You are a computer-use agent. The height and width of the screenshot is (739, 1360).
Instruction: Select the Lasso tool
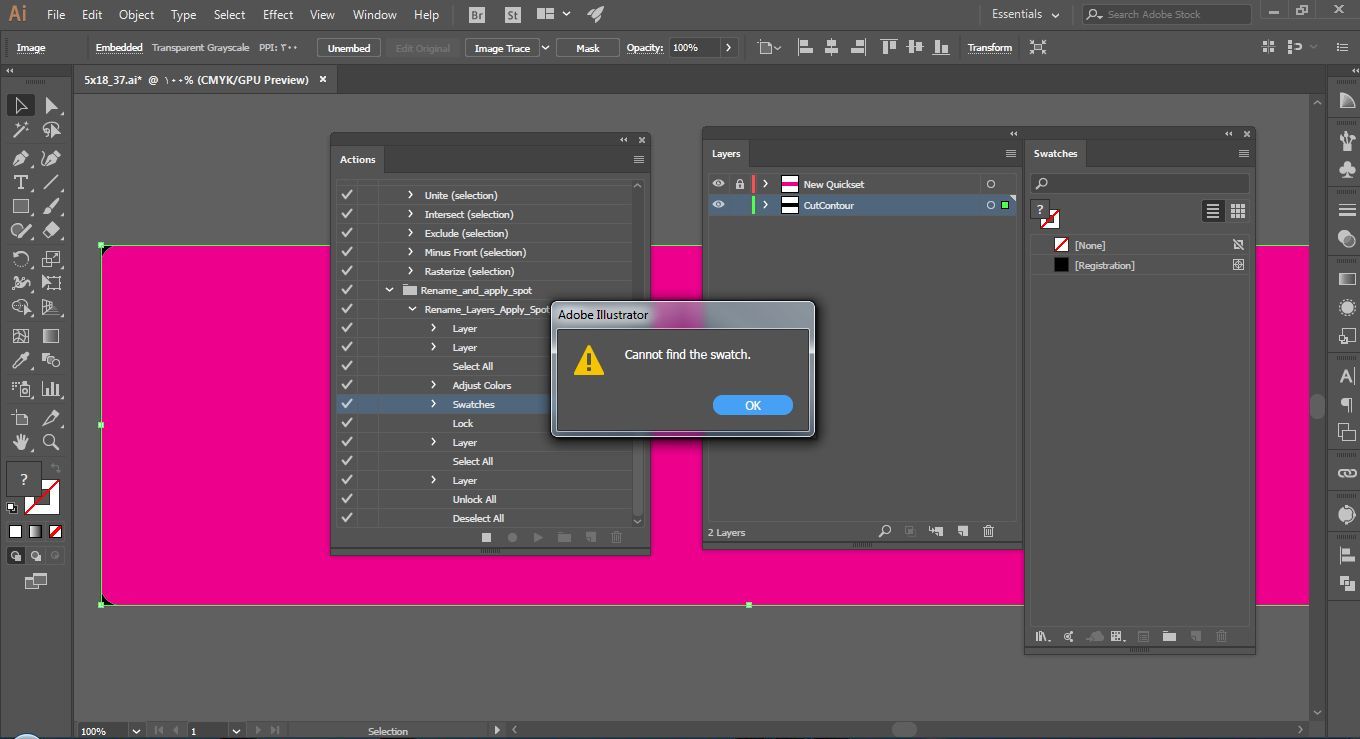(x=51, y=130)
